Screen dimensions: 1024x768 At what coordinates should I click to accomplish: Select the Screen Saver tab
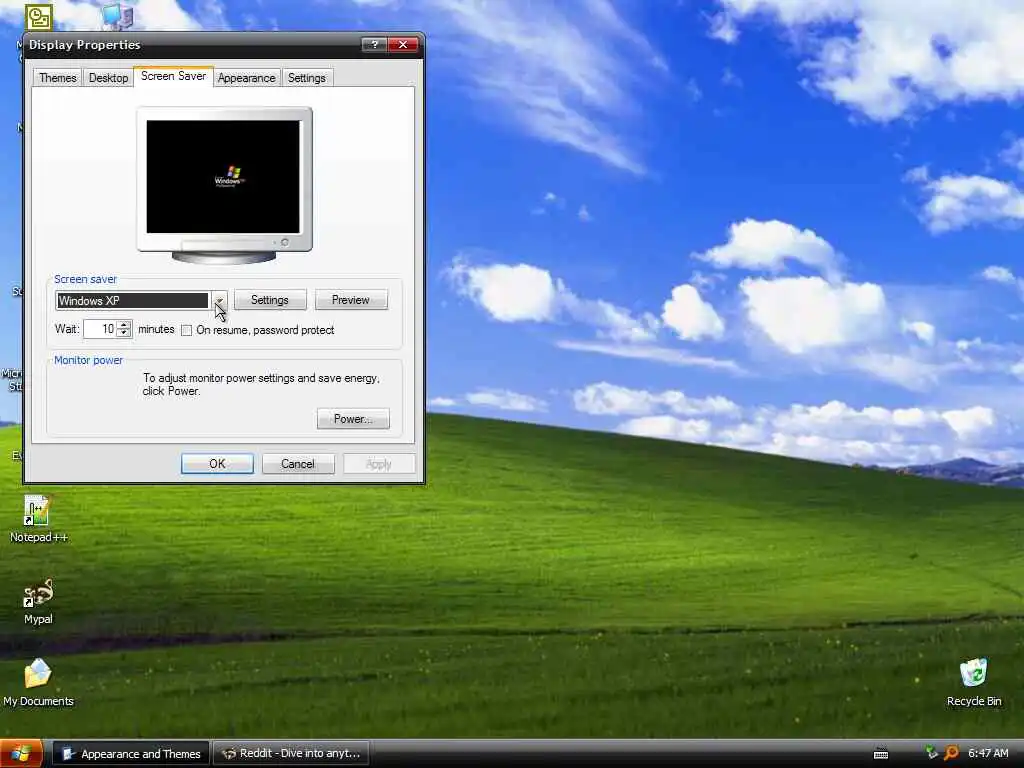click(173, 76)
